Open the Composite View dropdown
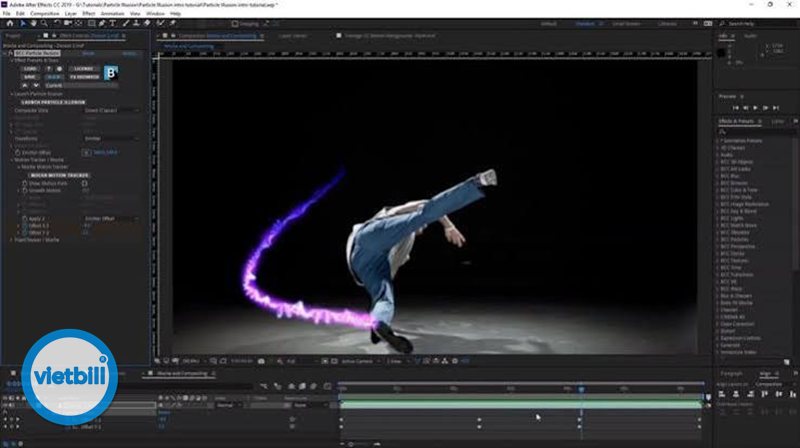The width and height of the screenshot is (800, 448). (111, 110)
